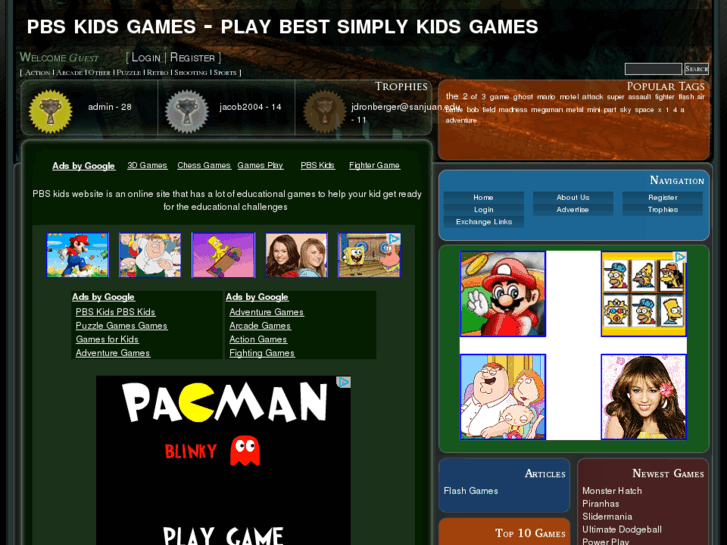Click the AdChoices icon on the Pacman ad
The image size is (727, 545).
[344, 382]
